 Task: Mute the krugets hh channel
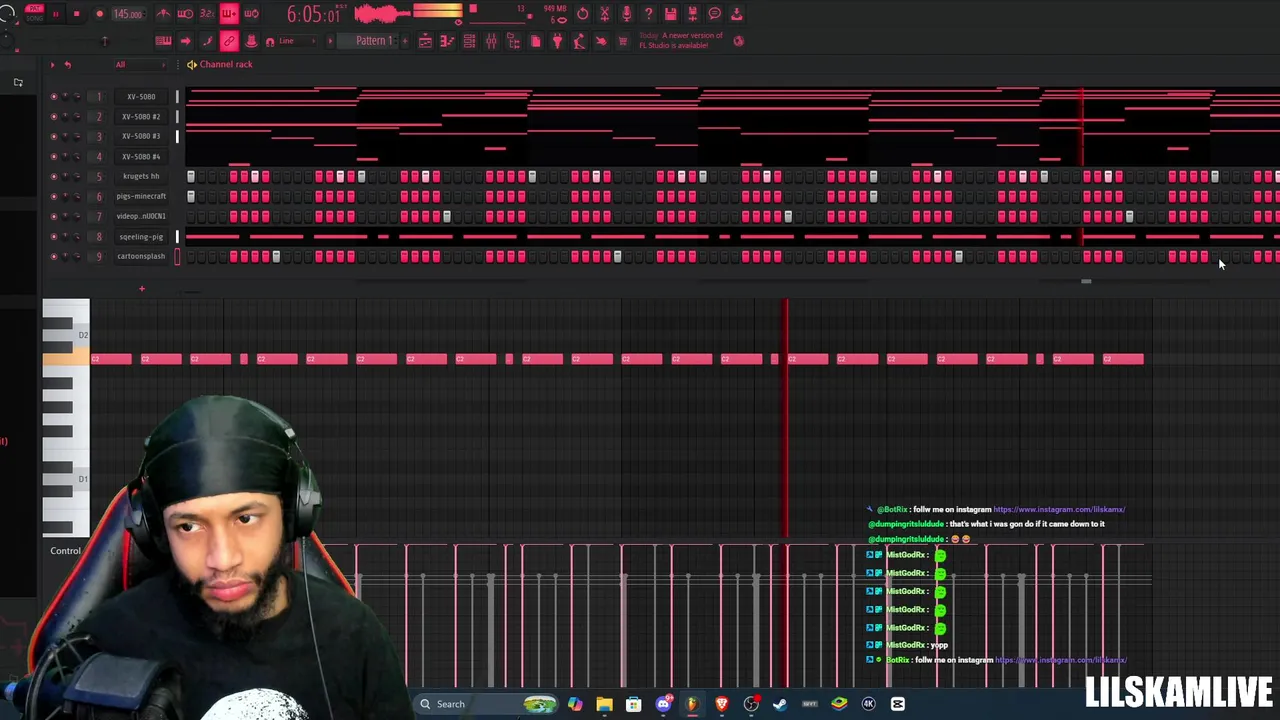54,176
